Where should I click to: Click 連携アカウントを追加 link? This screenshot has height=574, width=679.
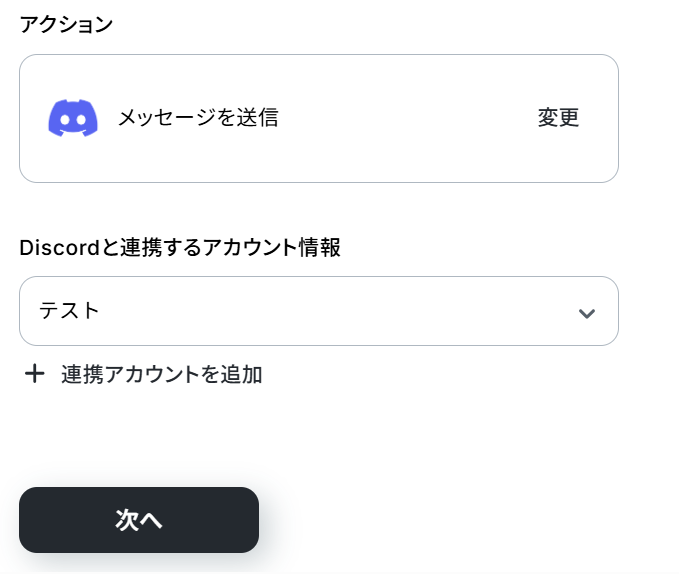(x=162, y=374)
